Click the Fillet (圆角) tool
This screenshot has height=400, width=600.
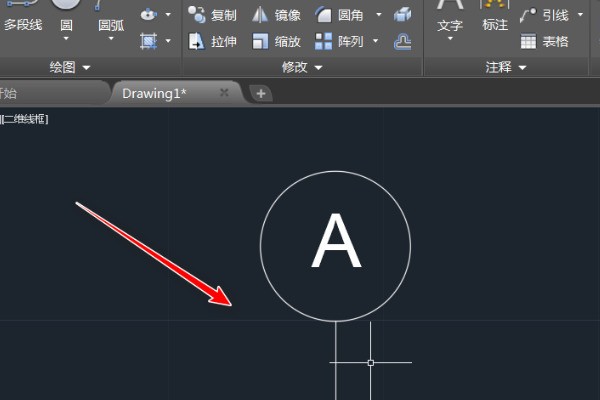pos(339,15)
